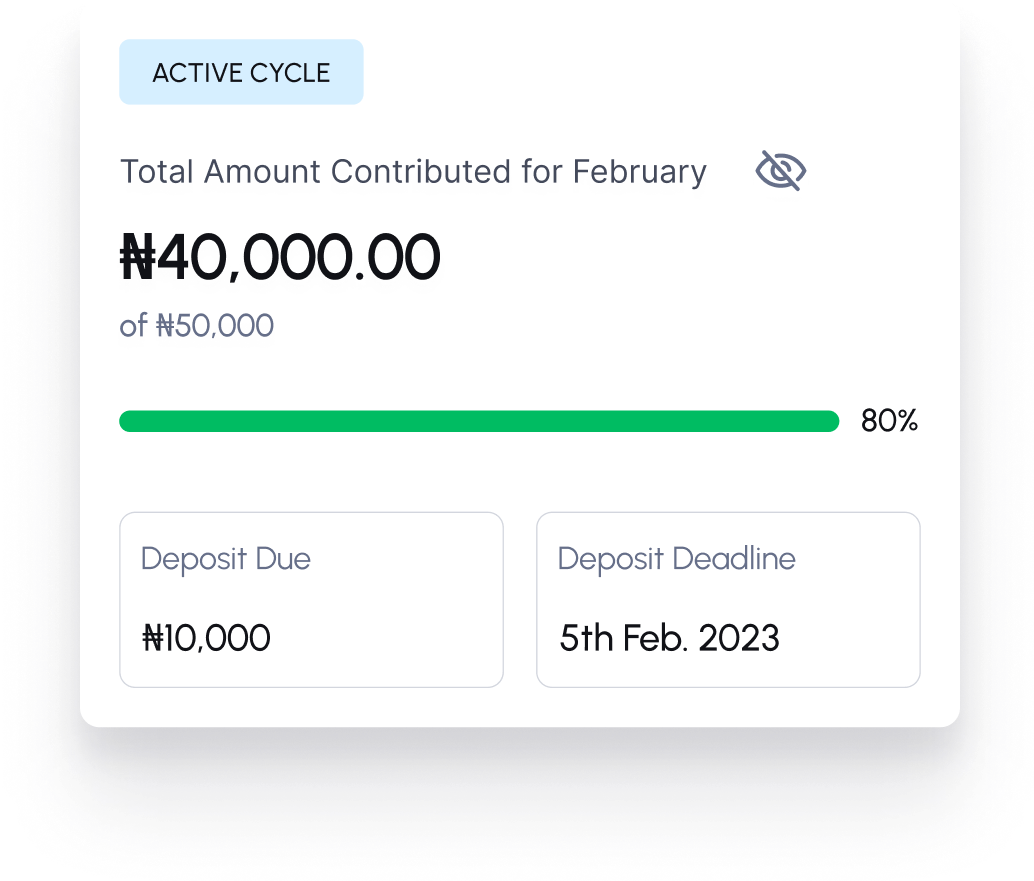Click the ₦40,000.00 contributed amount
This screenshot has height=881, width=1034.
coord(280,257)
